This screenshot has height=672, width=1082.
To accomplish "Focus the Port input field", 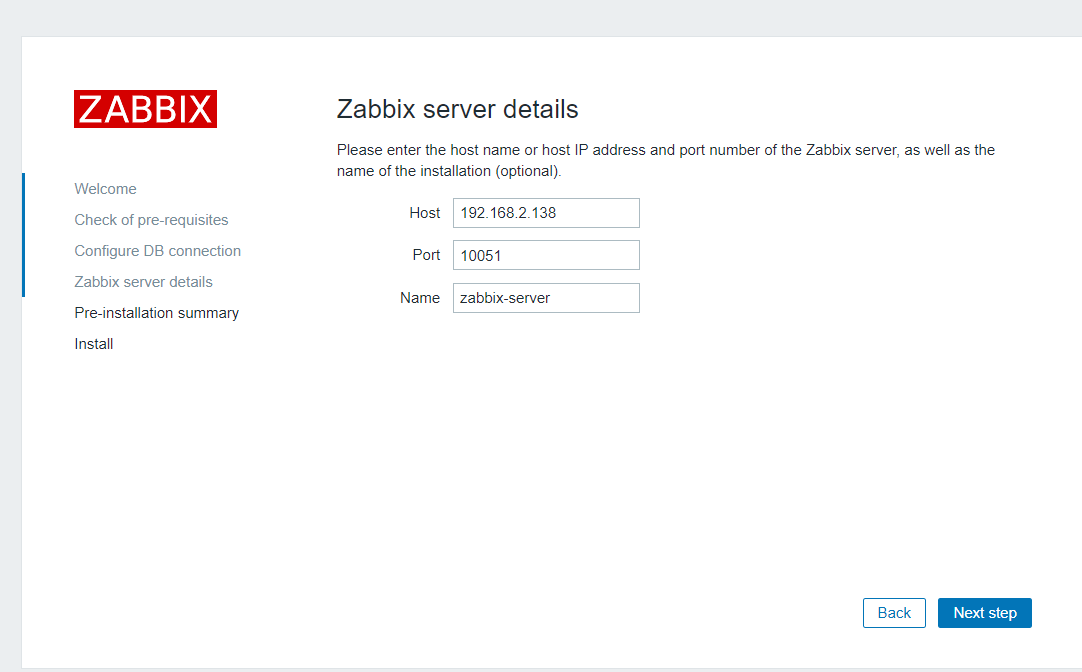I will [x=547, y=255].
